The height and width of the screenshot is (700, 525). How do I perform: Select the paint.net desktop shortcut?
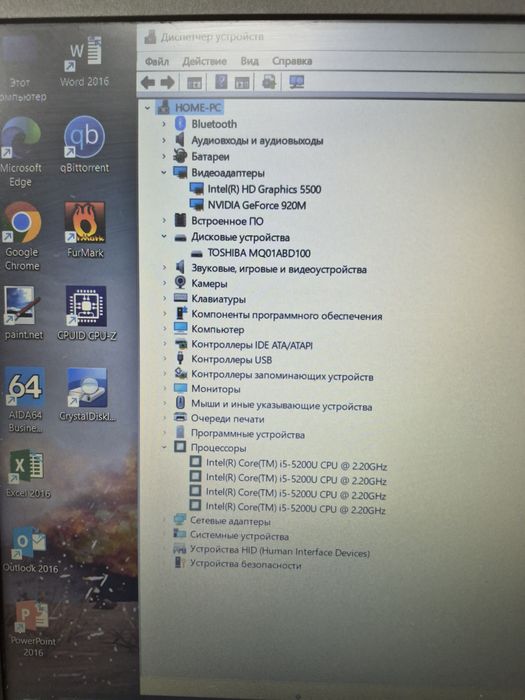click(x=23, y=313)
